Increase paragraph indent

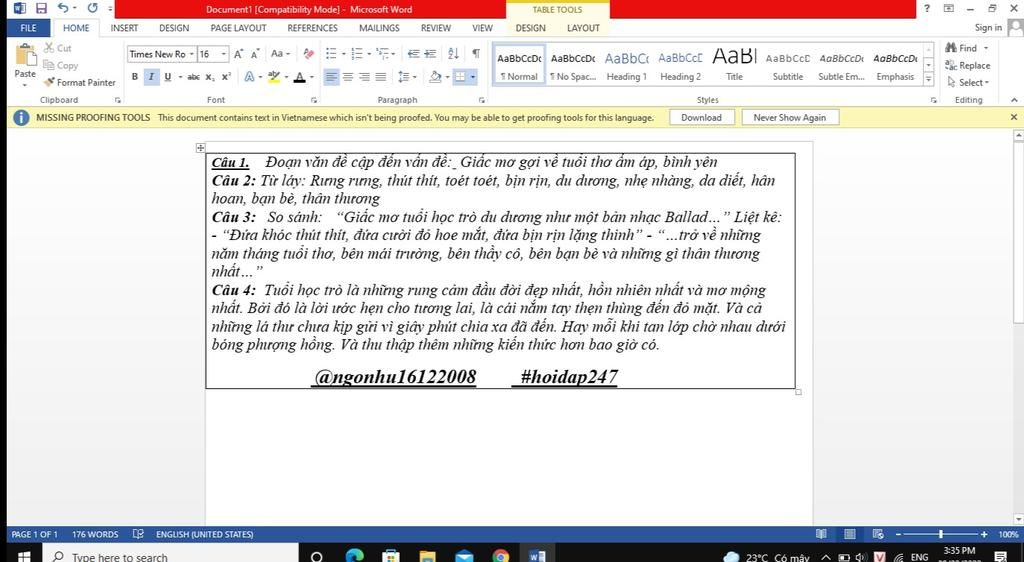pyautogui.click(x=430, y=54)
